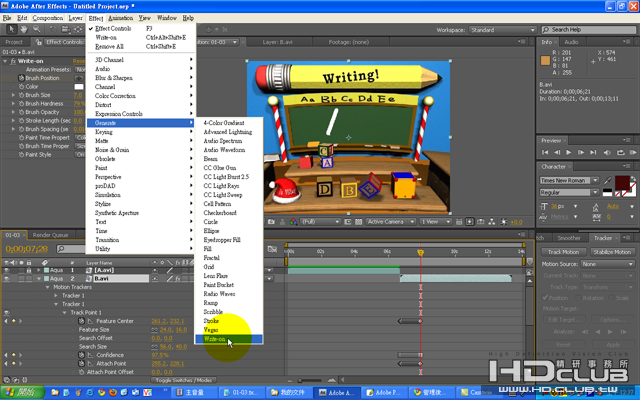Click the viewer Fast Previews icon

tap(470, 222)
